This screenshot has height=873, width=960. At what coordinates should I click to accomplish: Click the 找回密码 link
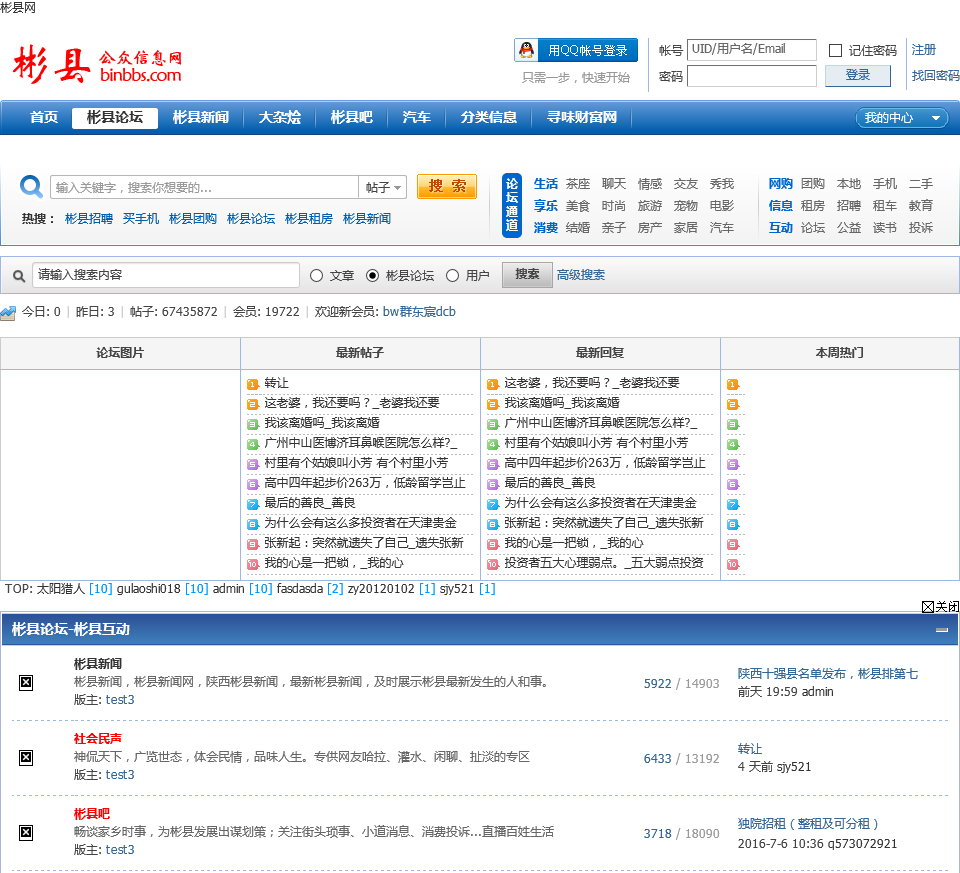pyautogui.click(x=936, y=76)
